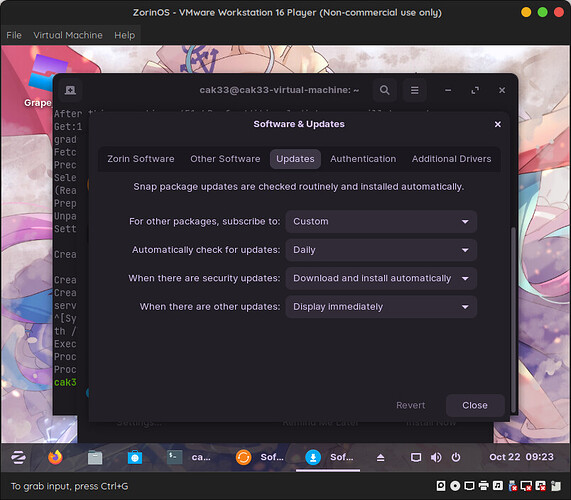Click the Revert button
Viewport: 571px width, 500px height.
pyautogui.click(x=410, y=405)
